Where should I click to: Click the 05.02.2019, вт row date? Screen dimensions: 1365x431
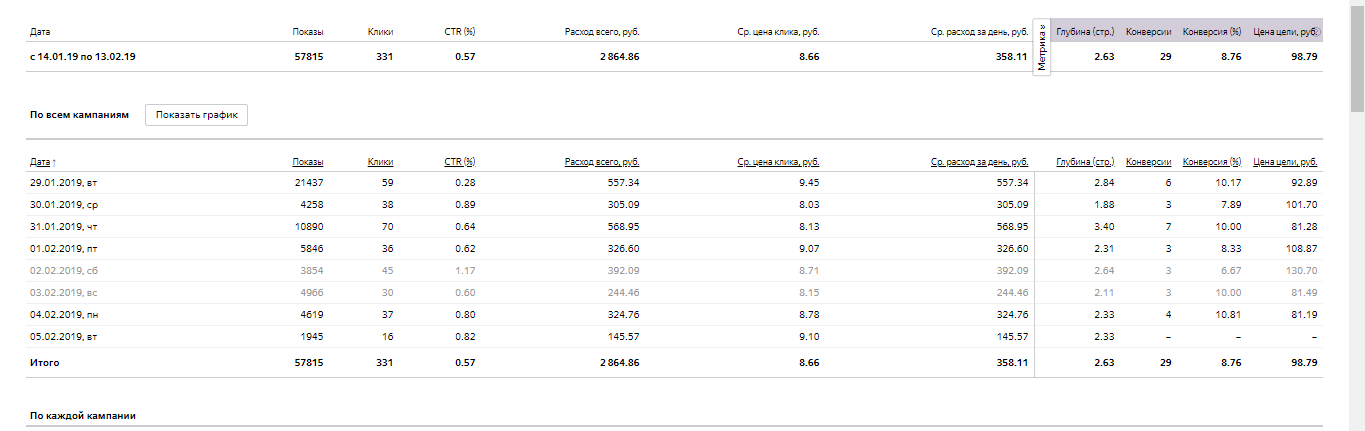point(63,337)
